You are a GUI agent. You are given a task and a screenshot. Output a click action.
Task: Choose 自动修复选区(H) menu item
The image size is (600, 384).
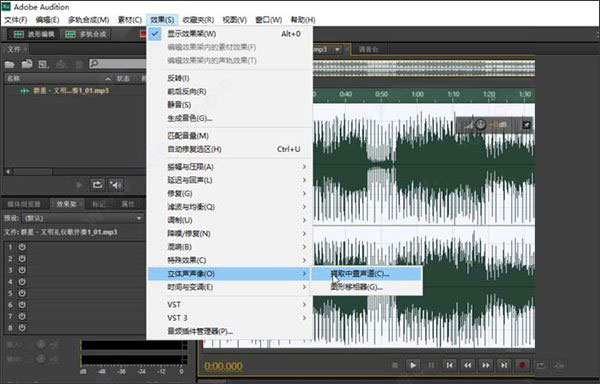[x=230, y=149]
